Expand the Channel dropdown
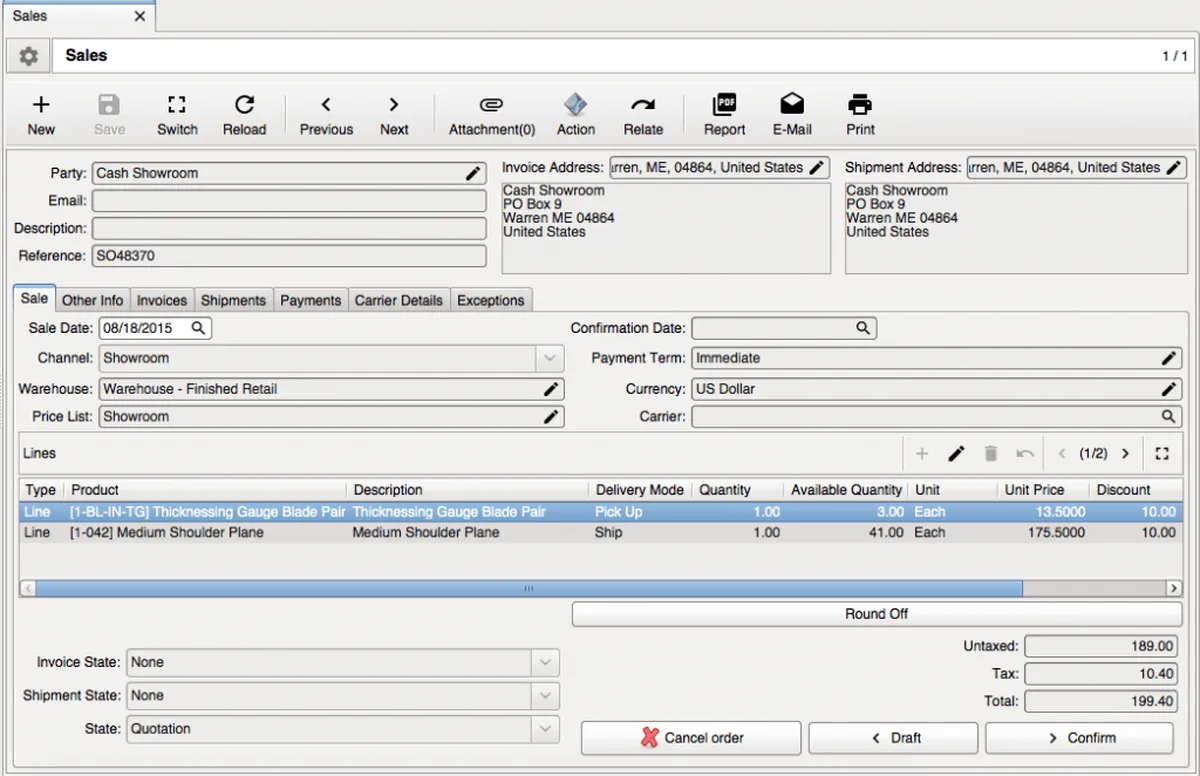The image size is (1200, 776). [548, 358]
